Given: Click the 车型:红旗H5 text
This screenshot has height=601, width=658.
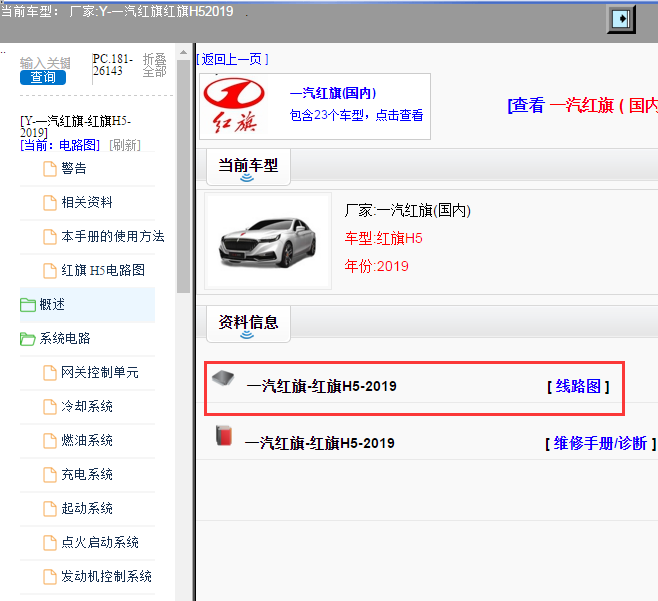Looking at the screenshot, I should pyautogui.click(x=383, y=238).
